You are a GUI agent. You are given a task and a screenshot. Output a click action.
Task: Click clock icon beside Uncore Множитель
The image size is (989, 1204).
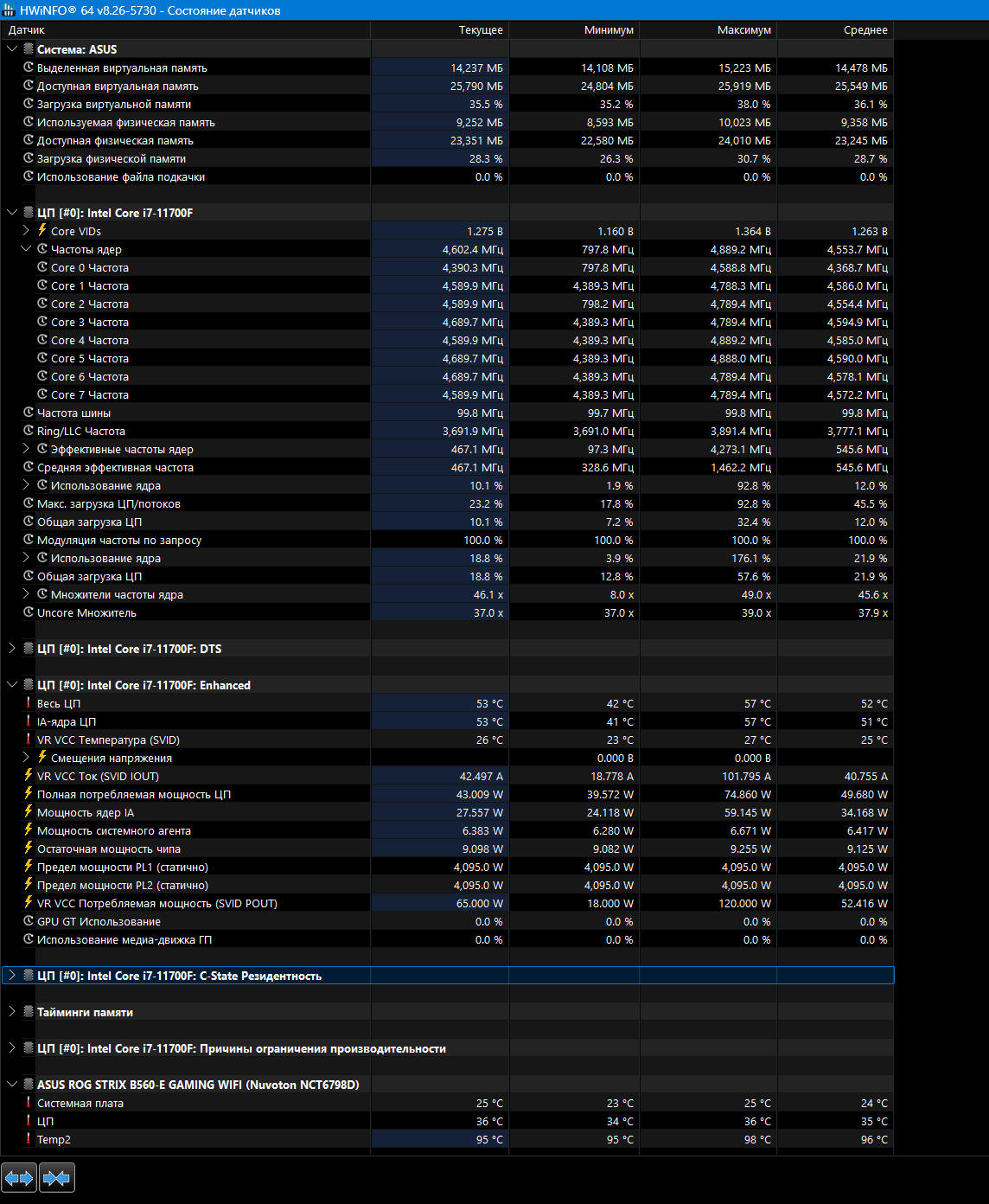click(29, 612)
